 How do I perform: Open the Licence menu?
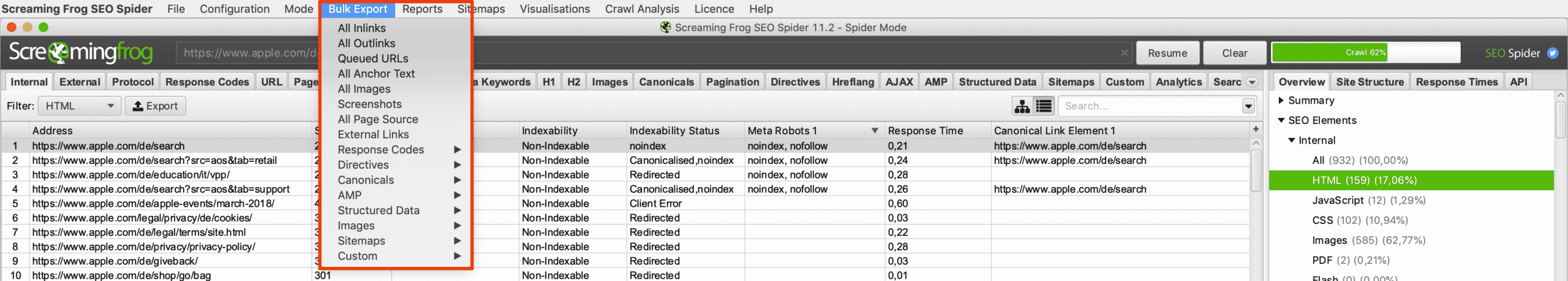point(714,9)
